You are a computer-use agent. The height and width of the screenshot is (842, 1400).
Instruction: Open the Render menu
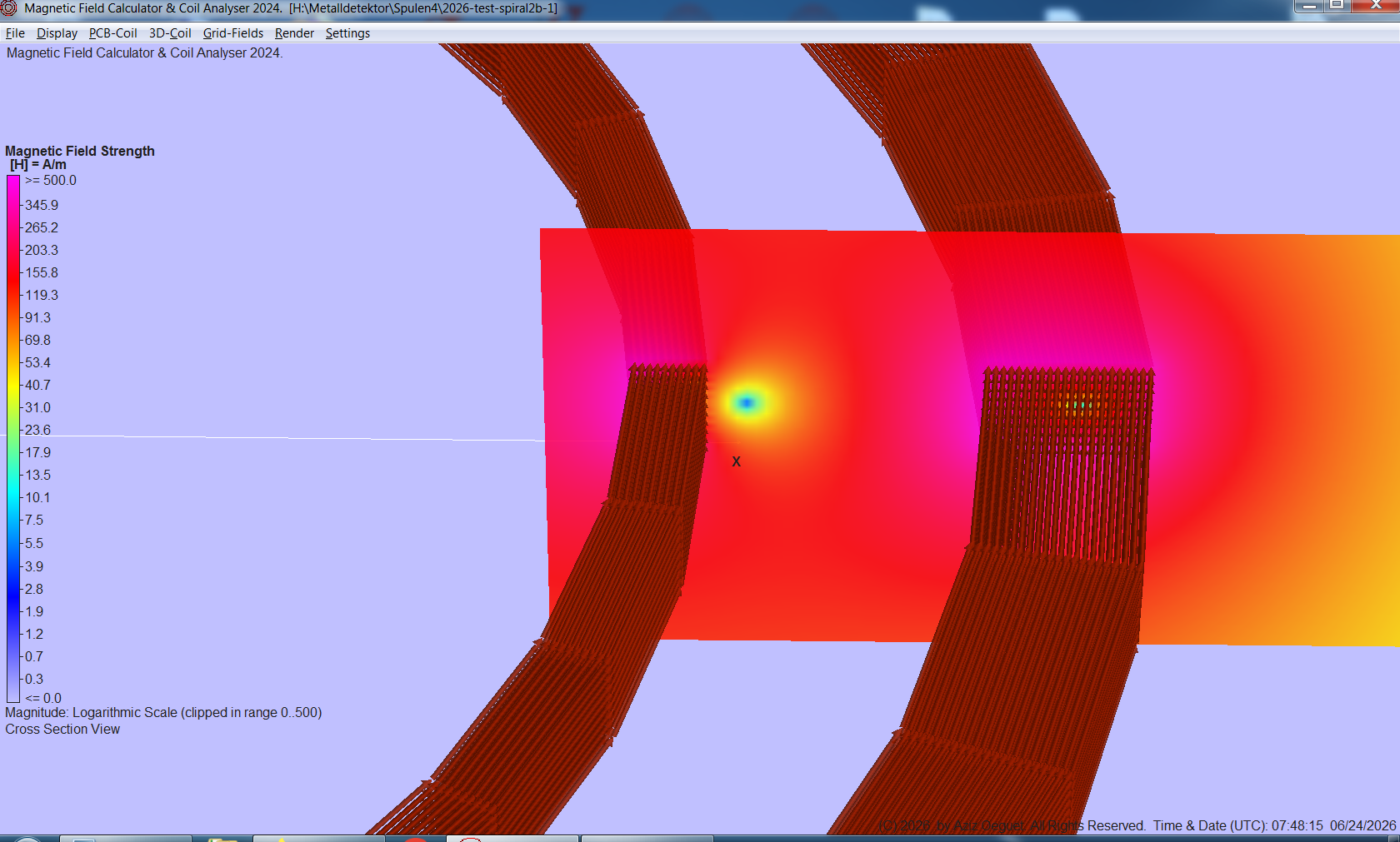(x=294, y=33)
